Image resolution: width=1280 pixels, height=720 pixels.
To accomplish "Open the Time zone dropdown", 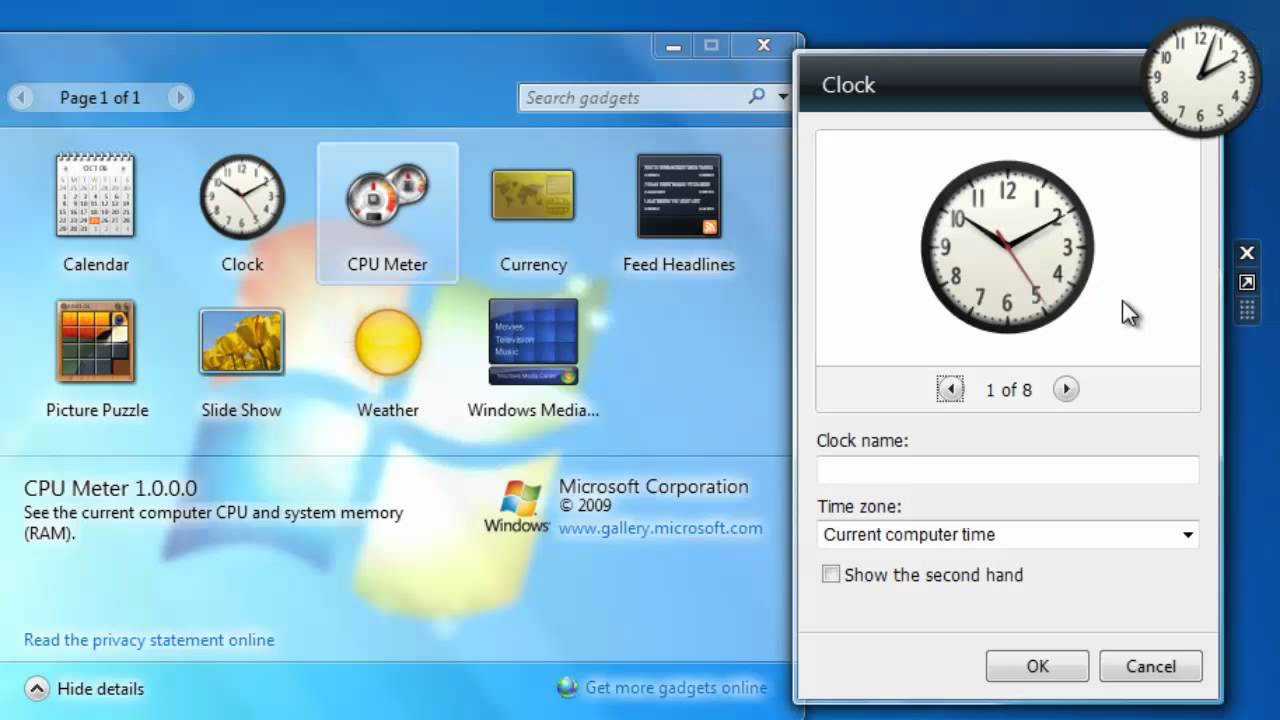I will click(1008, 535).
